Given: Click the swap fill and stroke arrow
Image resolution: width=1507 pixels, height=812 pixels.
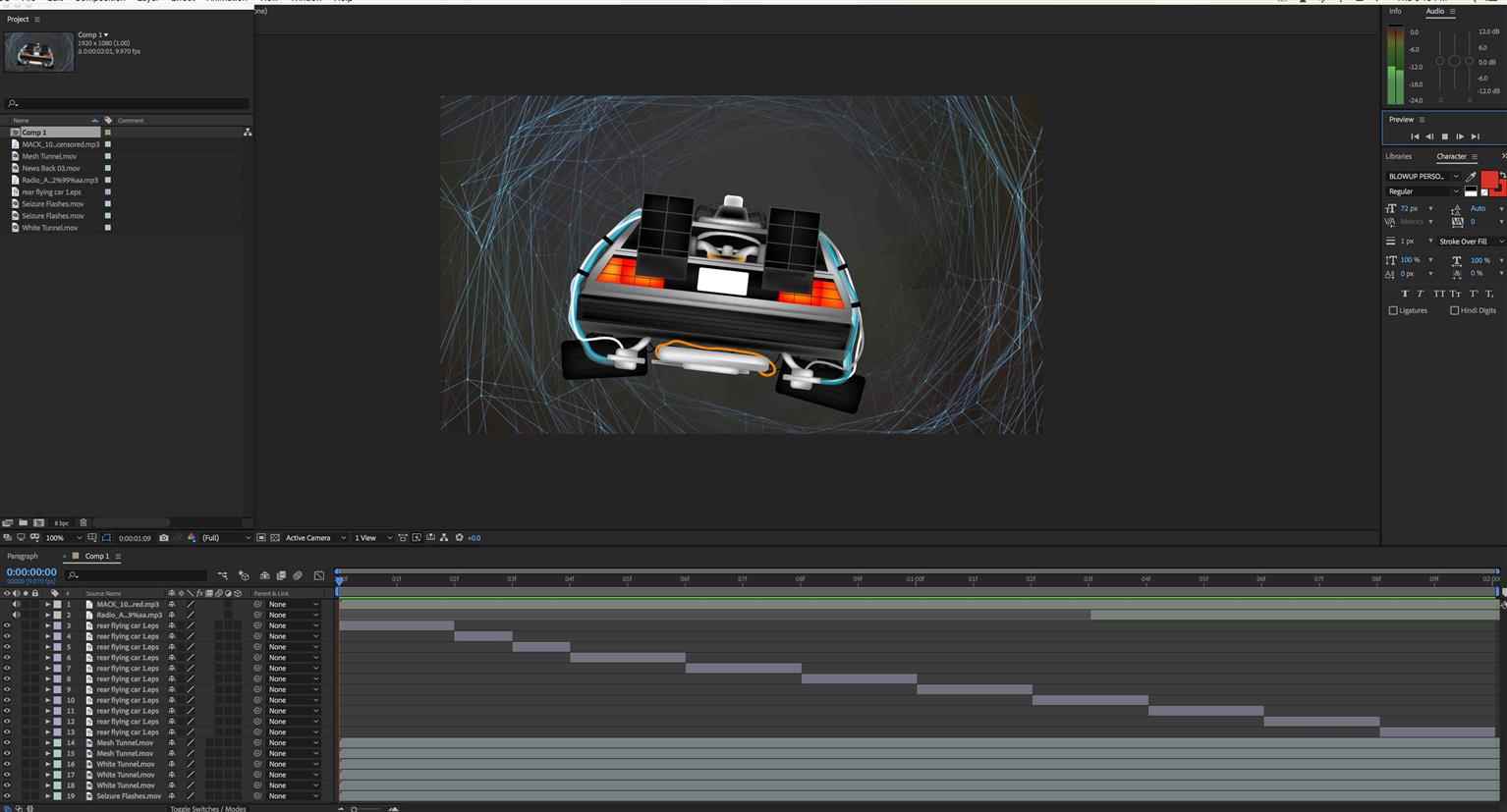Looking at the screenshot, I should (x=1502, y=175).
